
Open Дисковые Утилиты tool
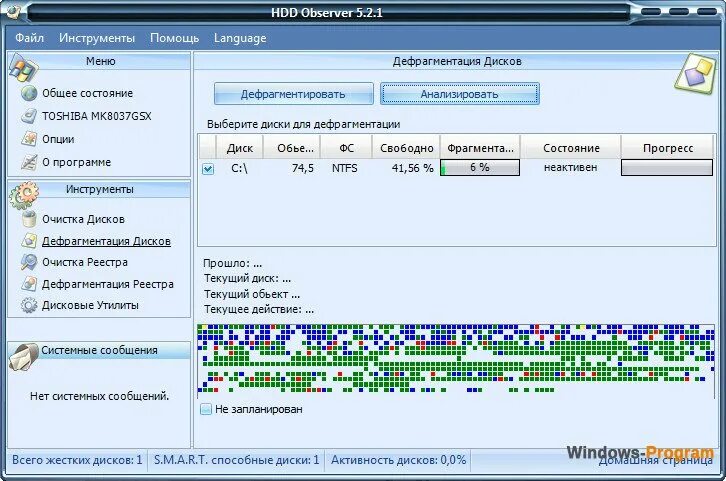(90, 305)
